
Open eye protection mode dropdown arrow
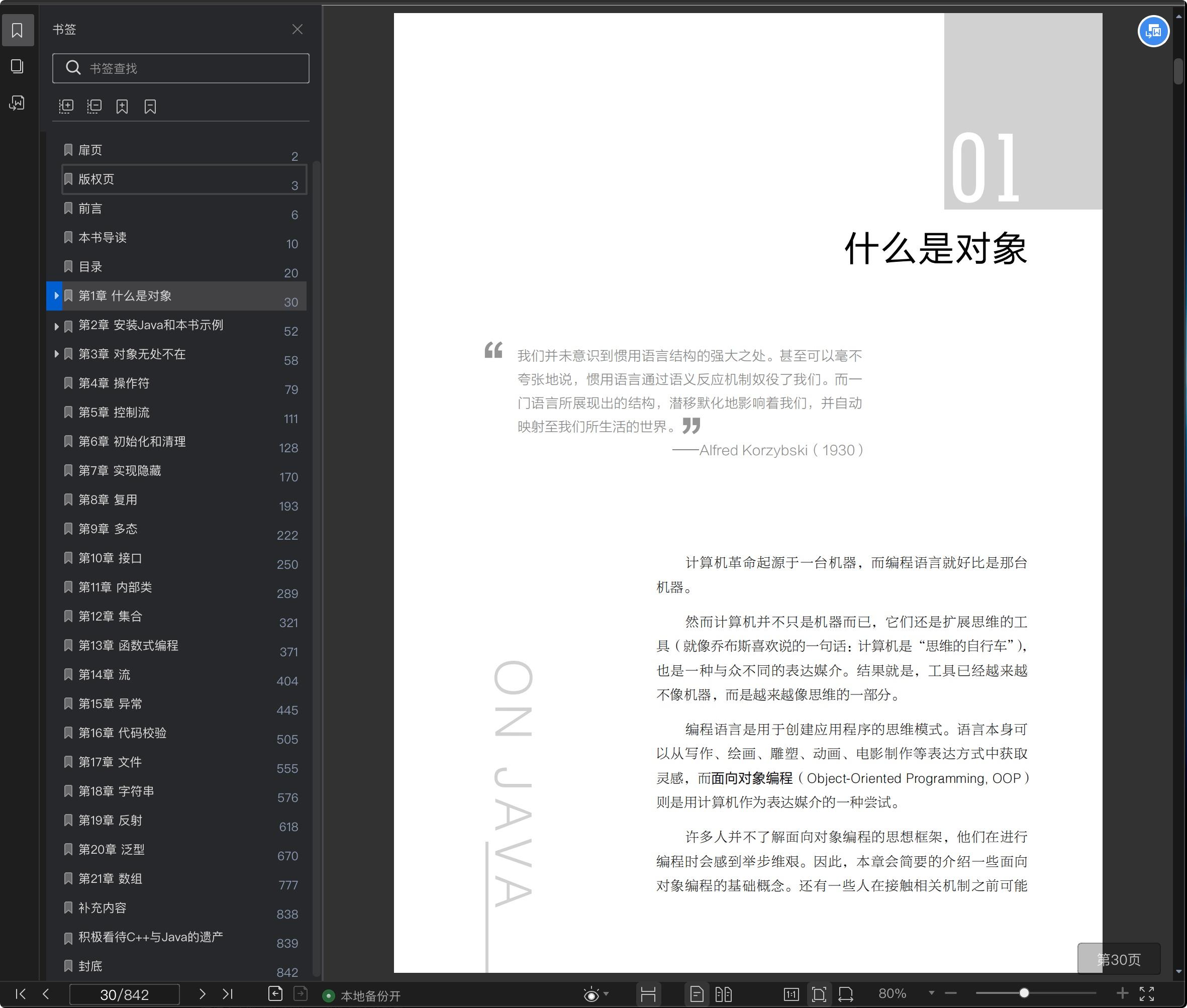(x=607, y=994)
